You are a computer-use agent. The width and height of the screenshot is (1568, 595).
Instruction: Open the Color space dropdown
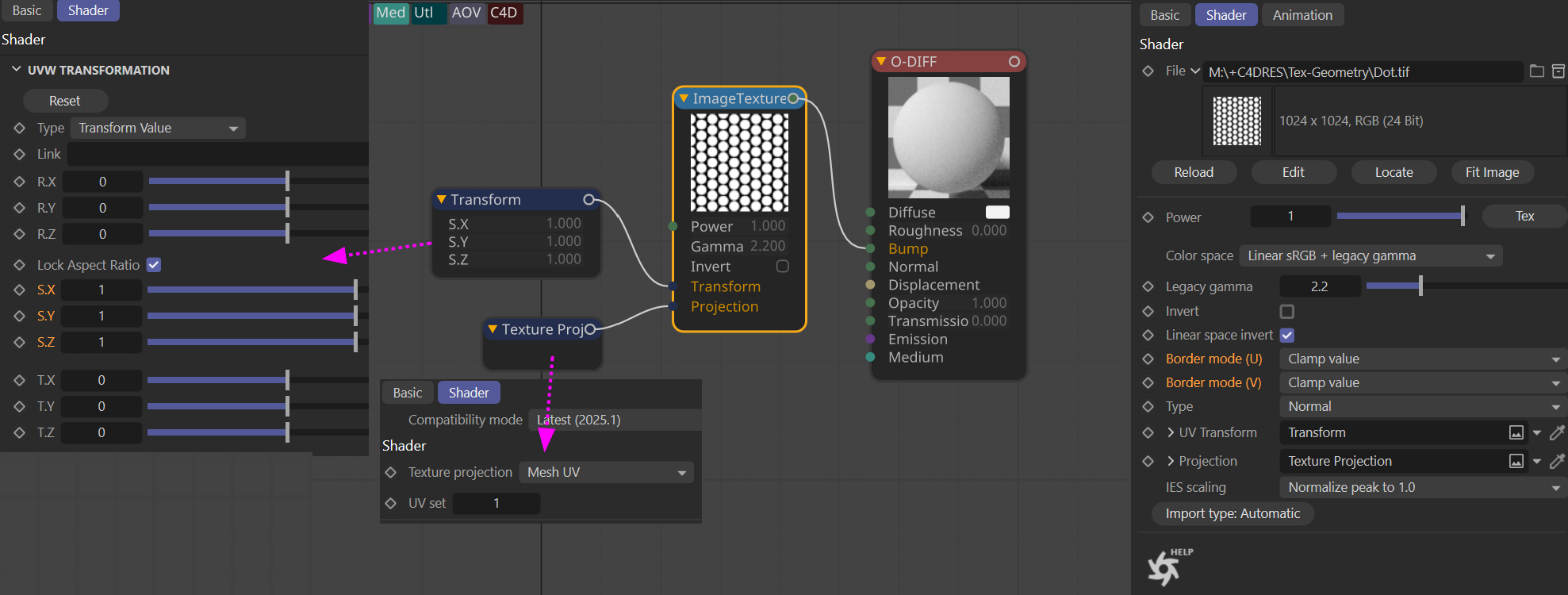[x=1370, y=255]
